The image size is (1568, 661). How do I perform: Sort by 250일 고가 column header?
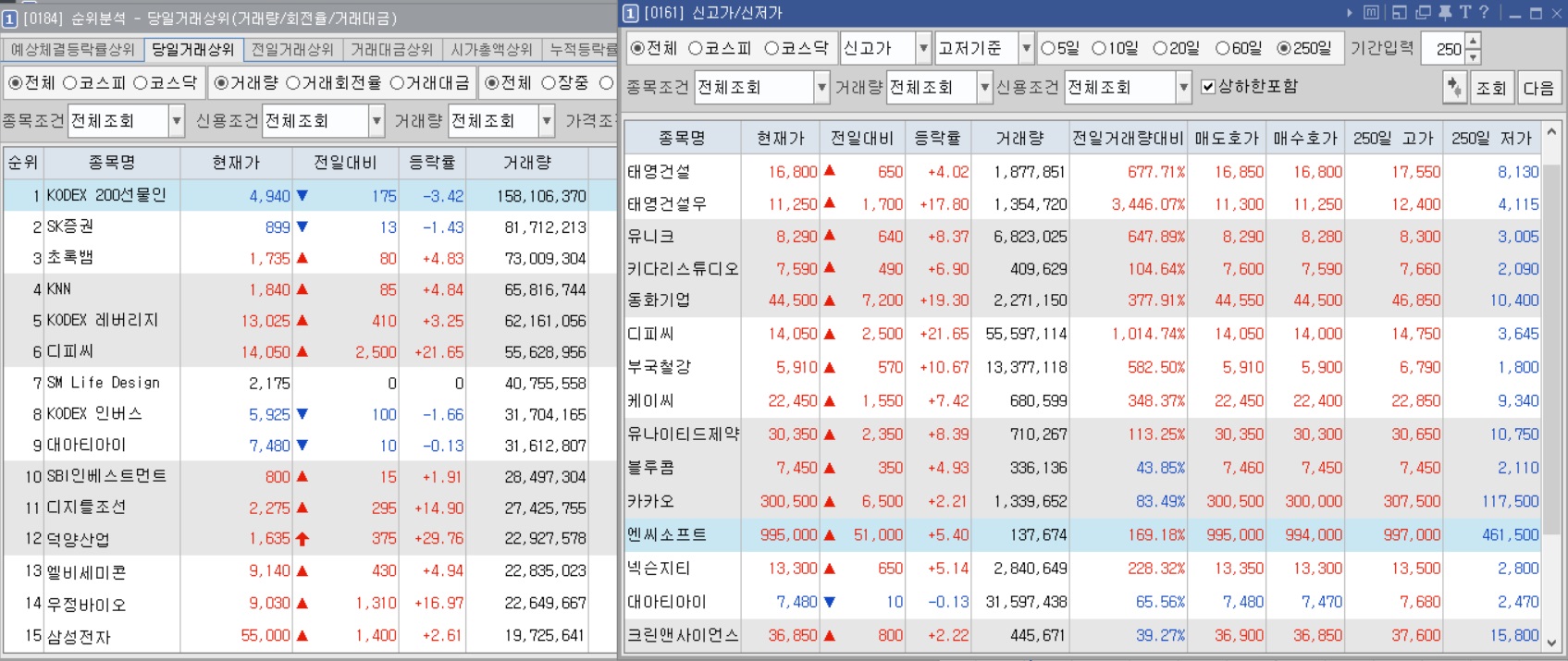(x=1393, y=139)
